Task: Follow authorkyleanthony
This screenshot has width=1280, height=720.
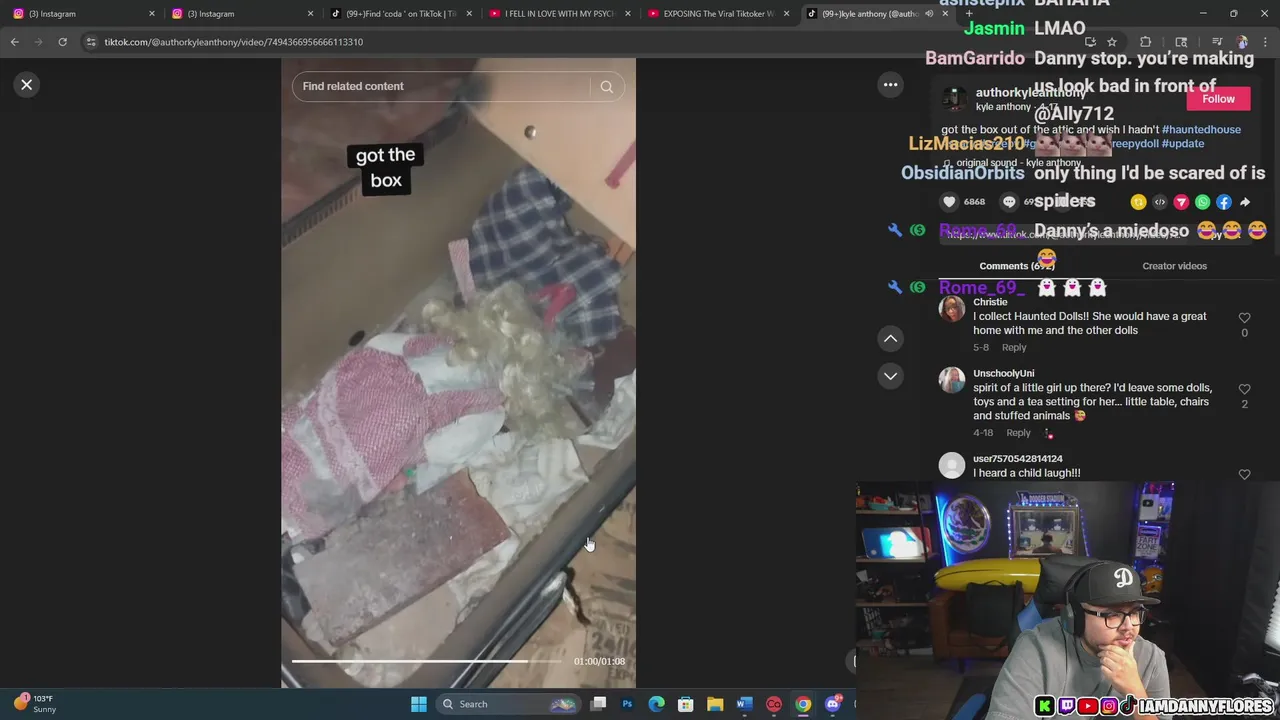Action: coord(1218,99)
